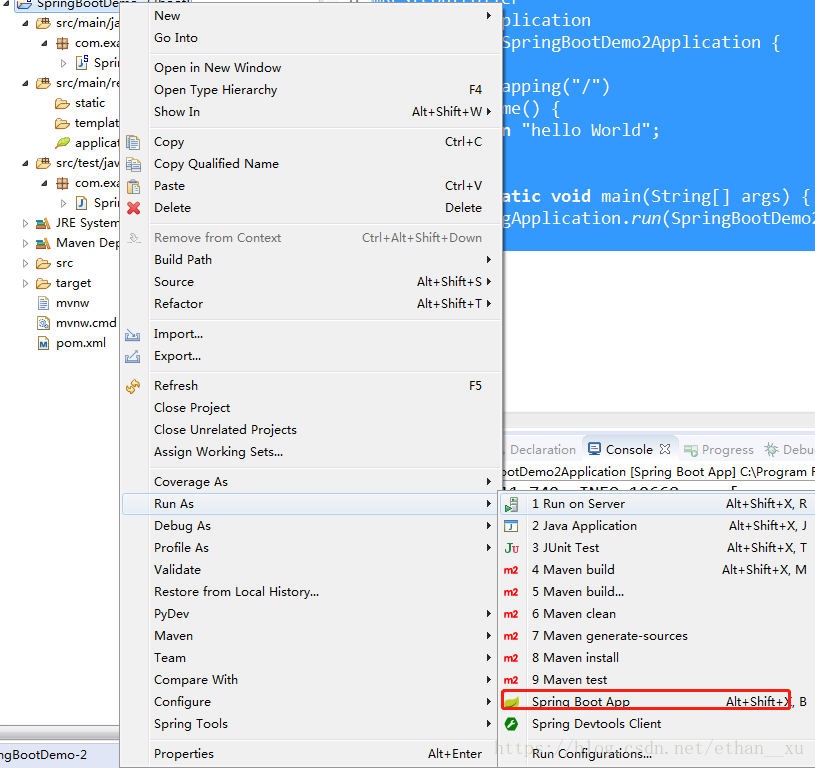Click the Java Application icon
The width and height of the screenshot is (815, 768).
click(511, 526)
